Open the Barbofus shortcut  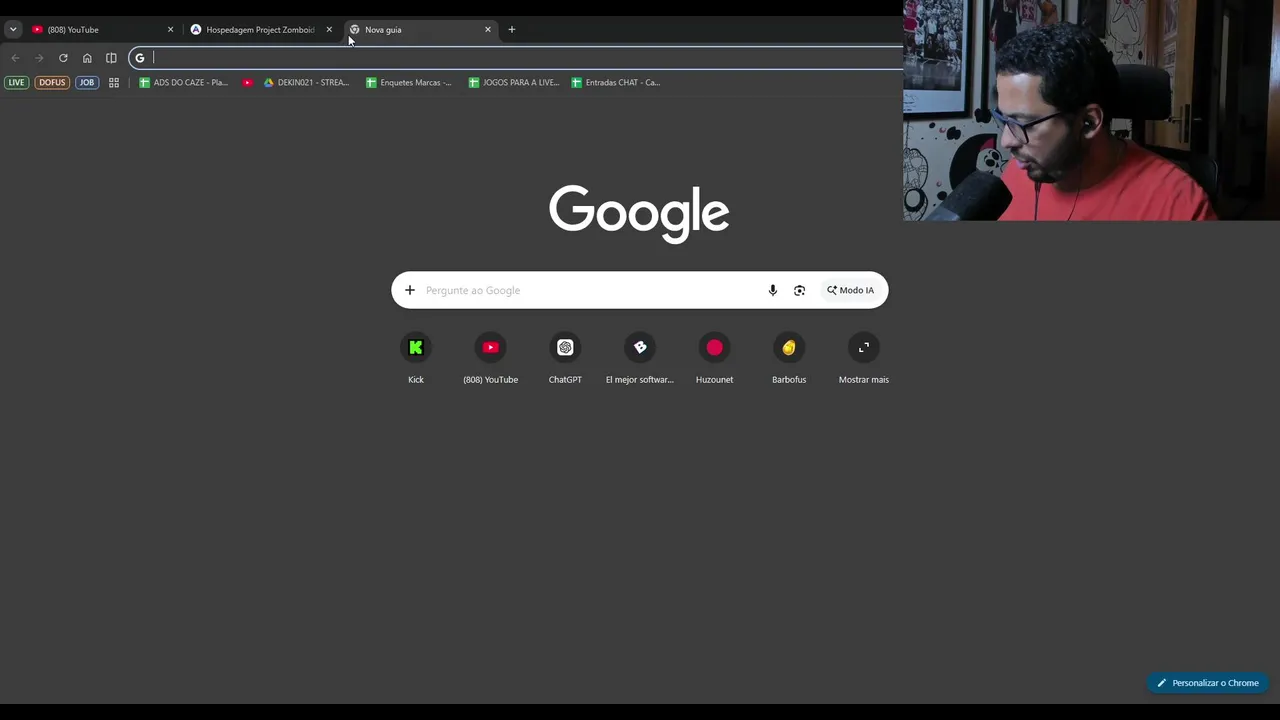pos(789,359)
